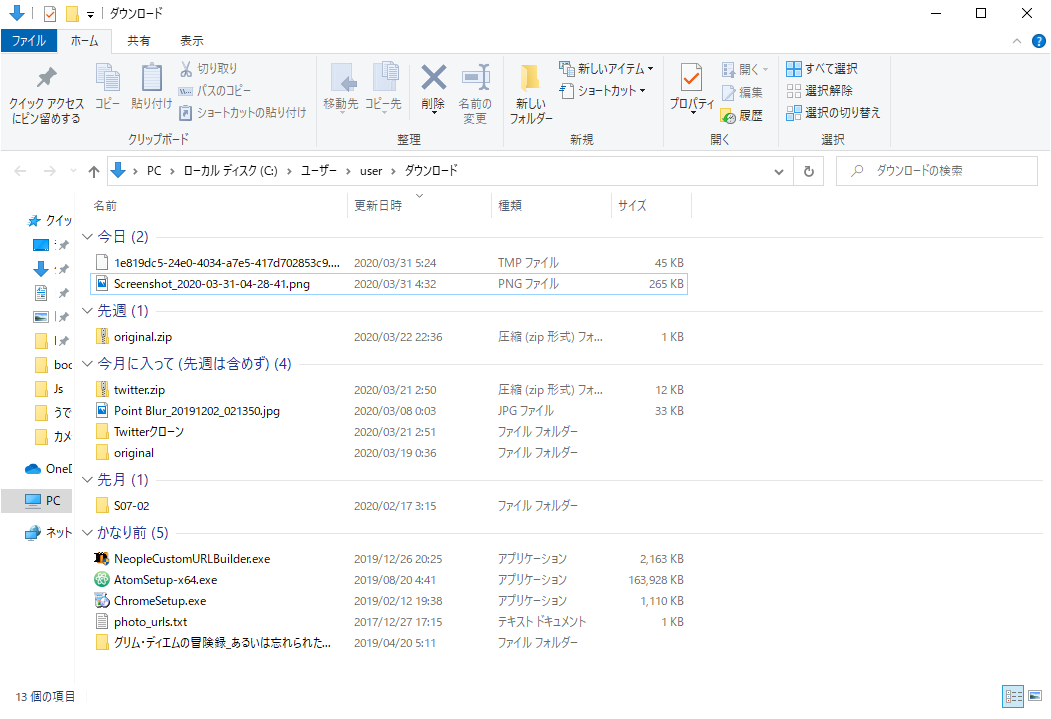Select NeopleCustomURLBuilder.exe
This screenshot has width=1051, height=719.
(389, 559)
